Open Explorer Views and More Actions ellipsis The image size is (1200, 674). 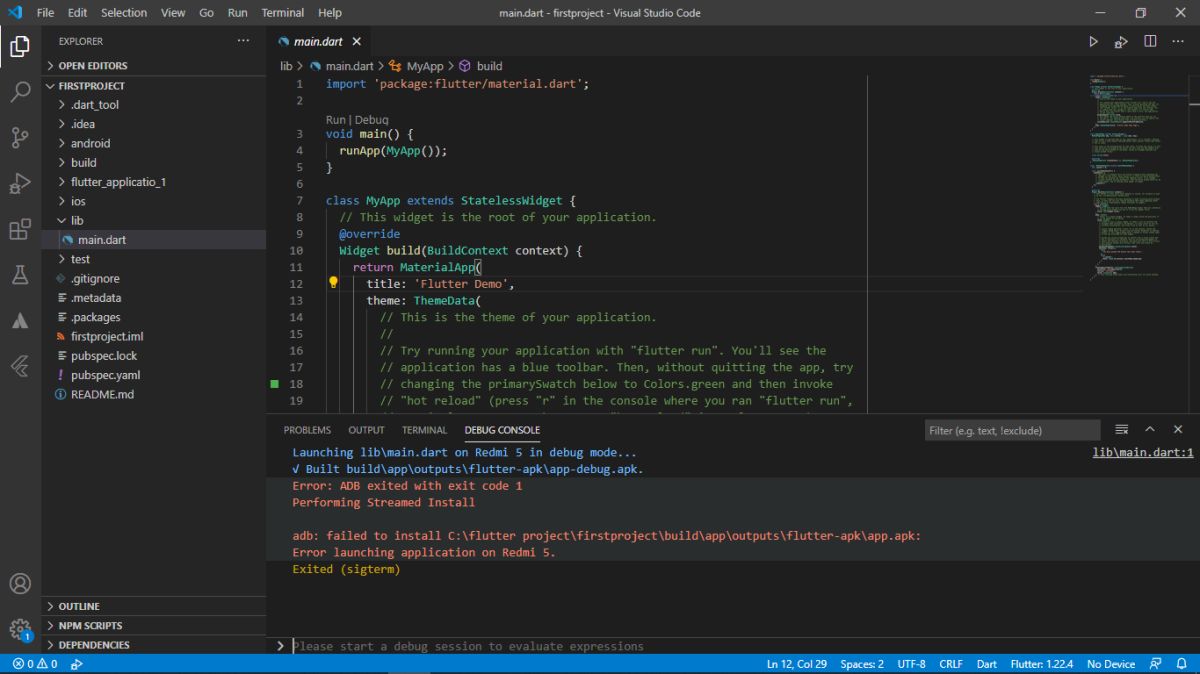point(243,41)
